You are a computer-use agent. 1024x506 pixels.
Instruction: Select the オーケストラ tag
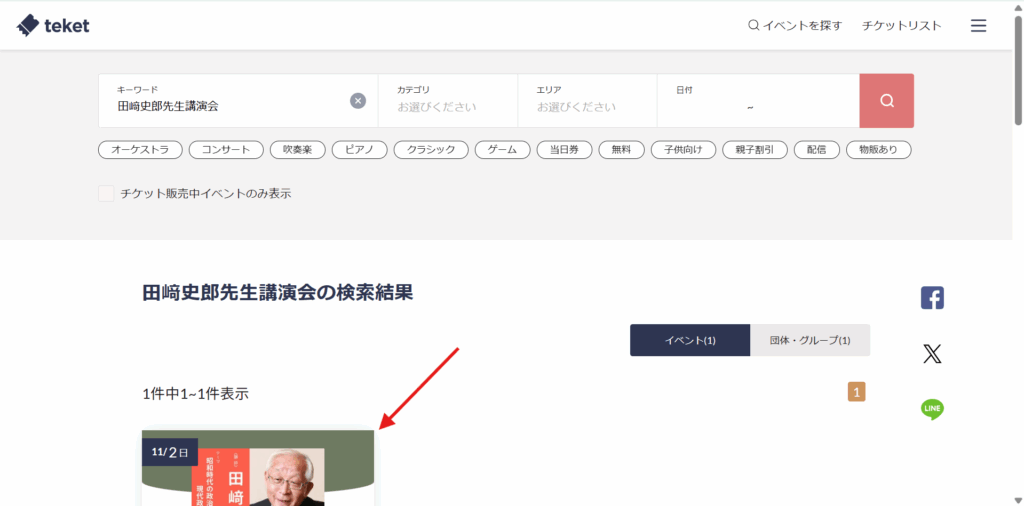[140, 150]
